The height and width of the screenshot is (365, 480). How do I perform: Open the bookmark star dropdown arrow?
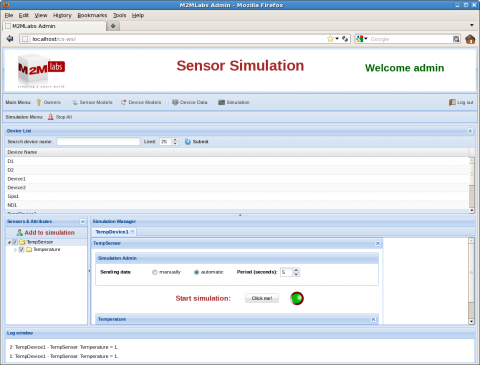click(337, 39)
